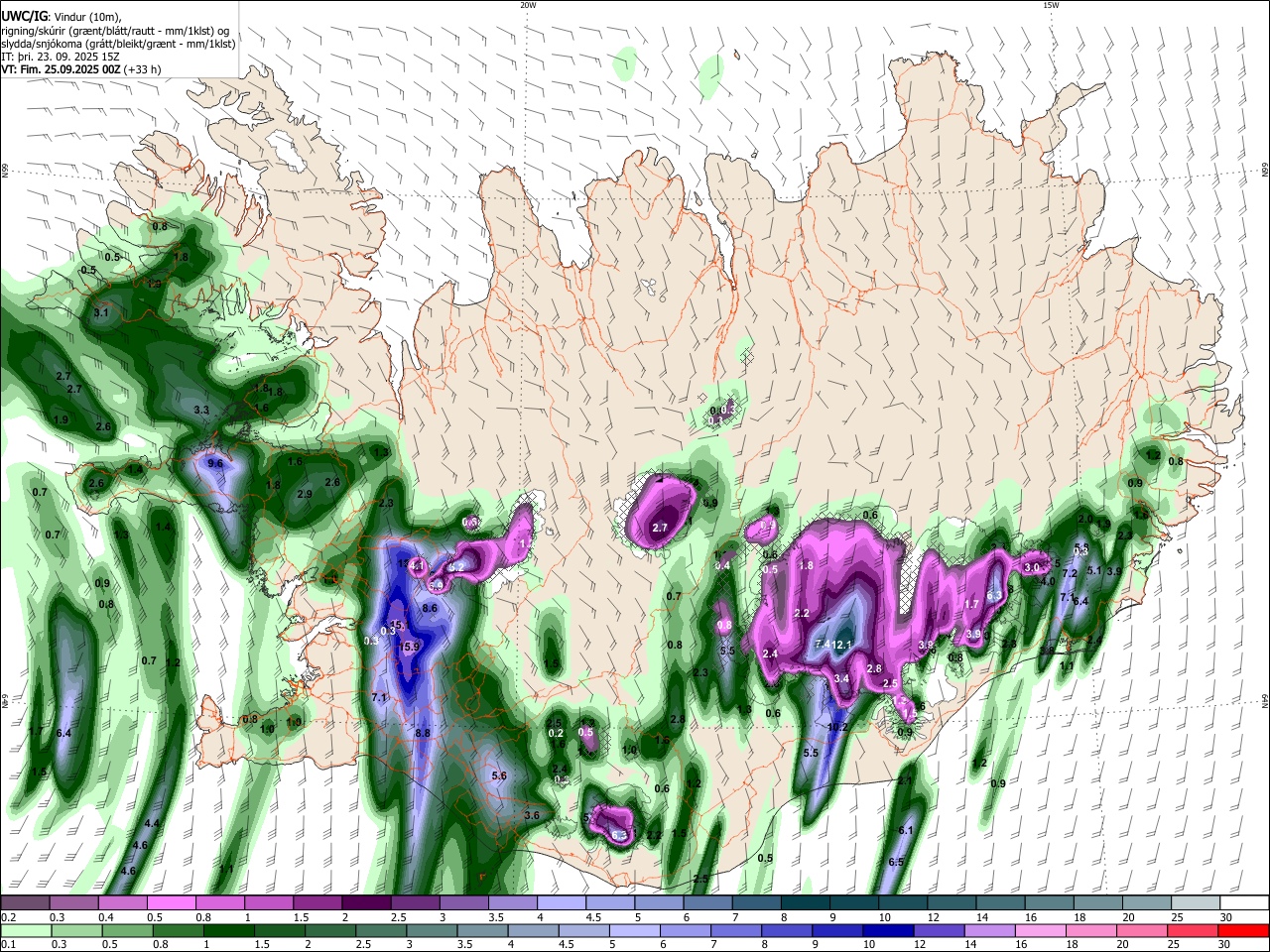Click the violet 12 rain-scale swatch
The width and height of the screenshot is (1270, 952).
click(x=940, y=930)
